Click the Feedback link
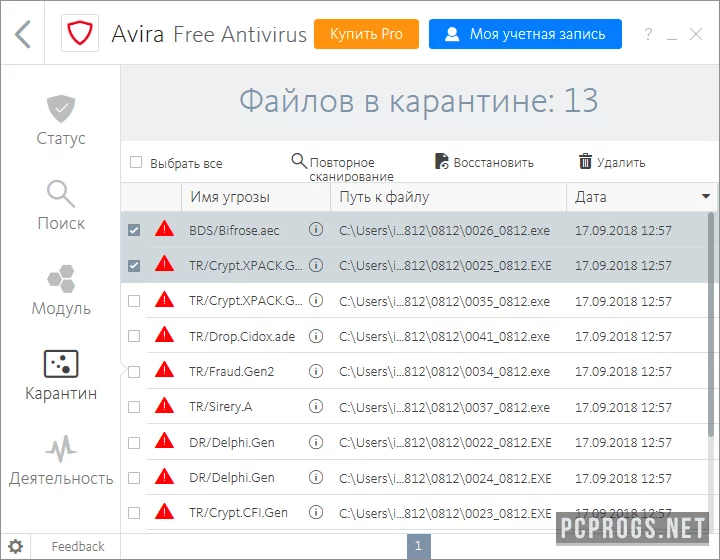720x560 pixels. (78, 547)
